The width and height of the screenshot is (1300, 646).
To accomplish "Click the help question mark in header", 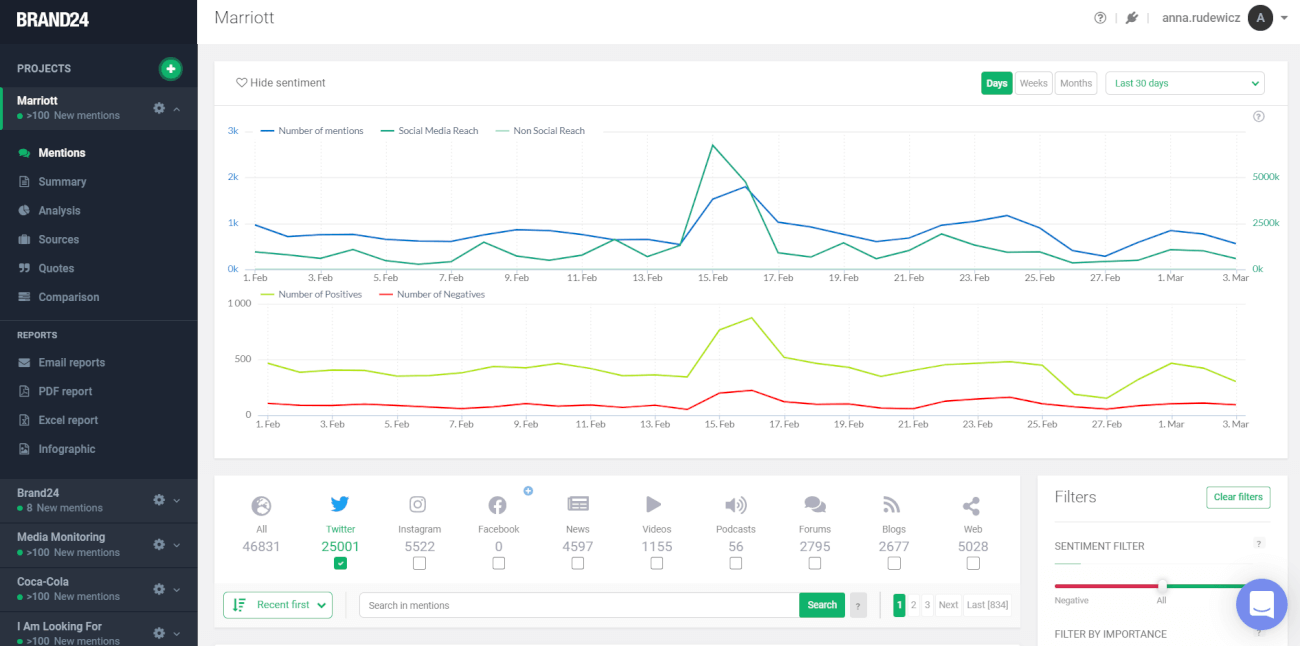I will point(1100,18).
